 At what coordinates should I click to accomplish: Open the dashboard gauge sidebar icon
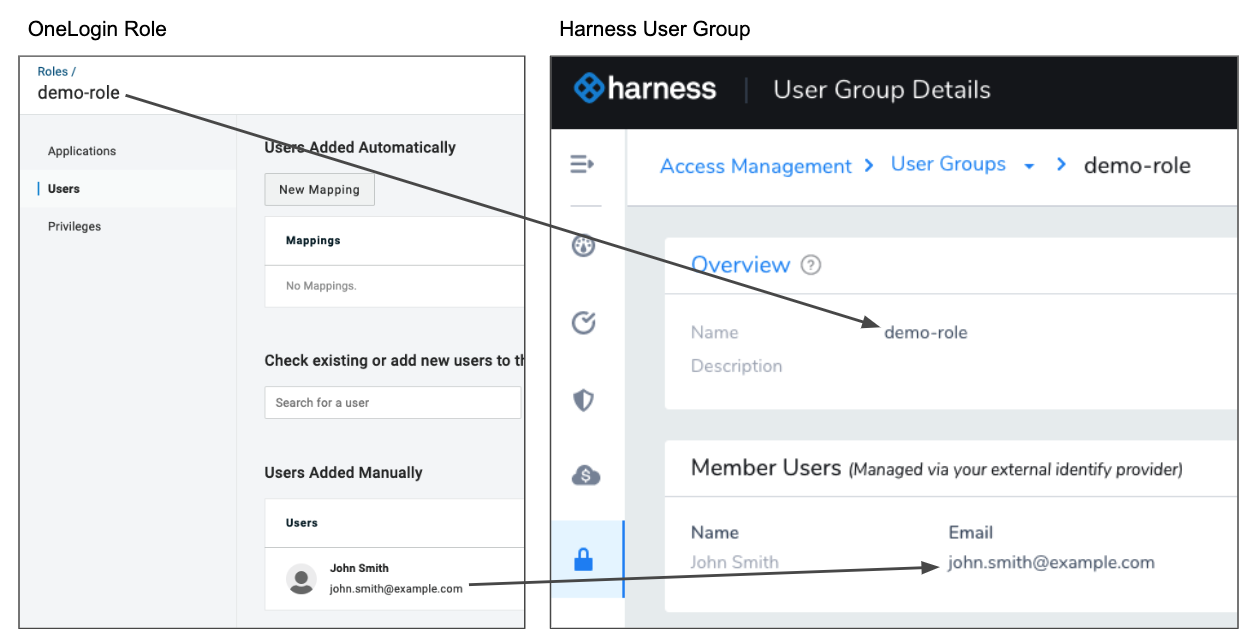583,245
